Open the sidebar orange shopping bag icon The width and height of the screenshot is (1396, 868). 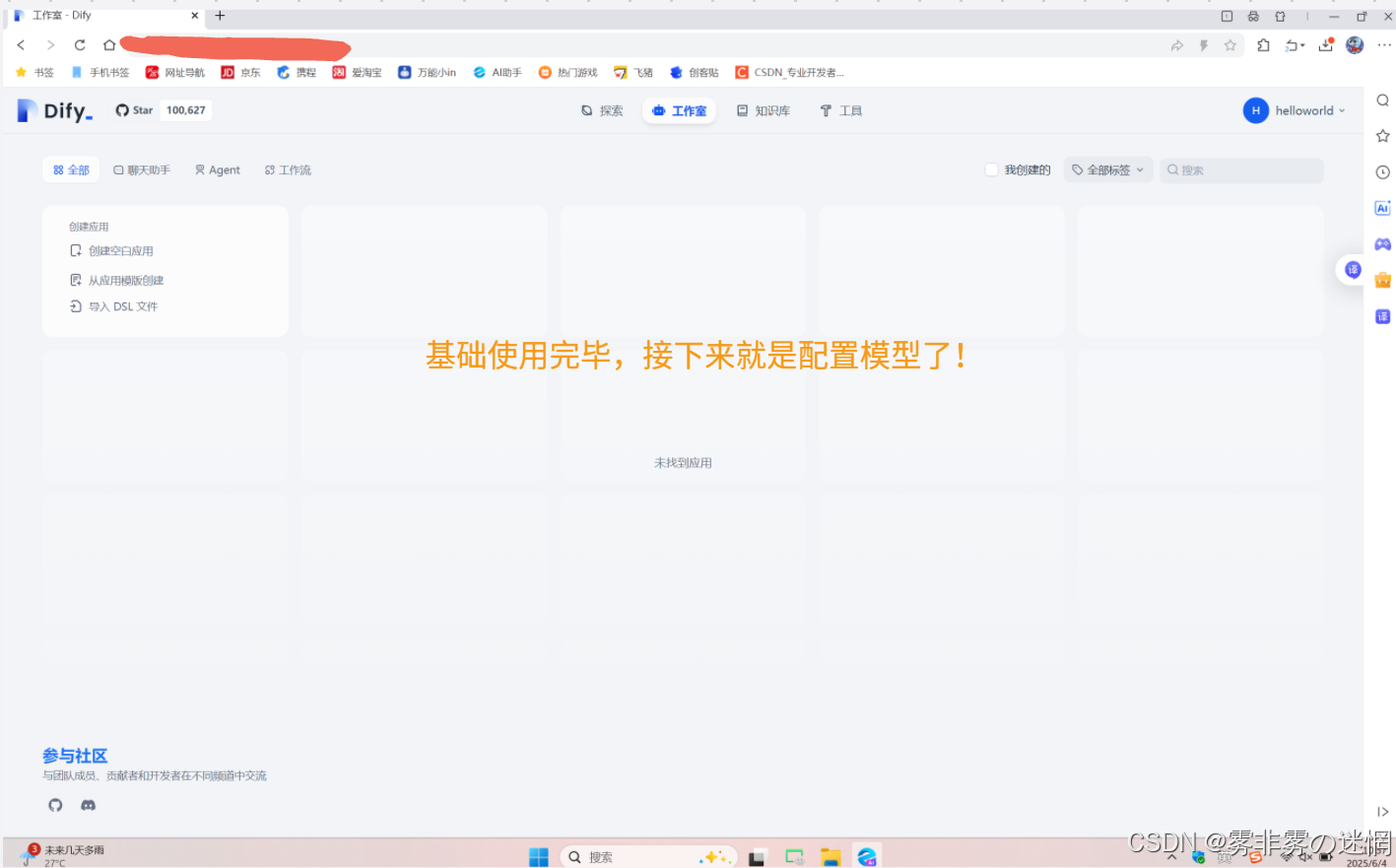pos(1382,280)
